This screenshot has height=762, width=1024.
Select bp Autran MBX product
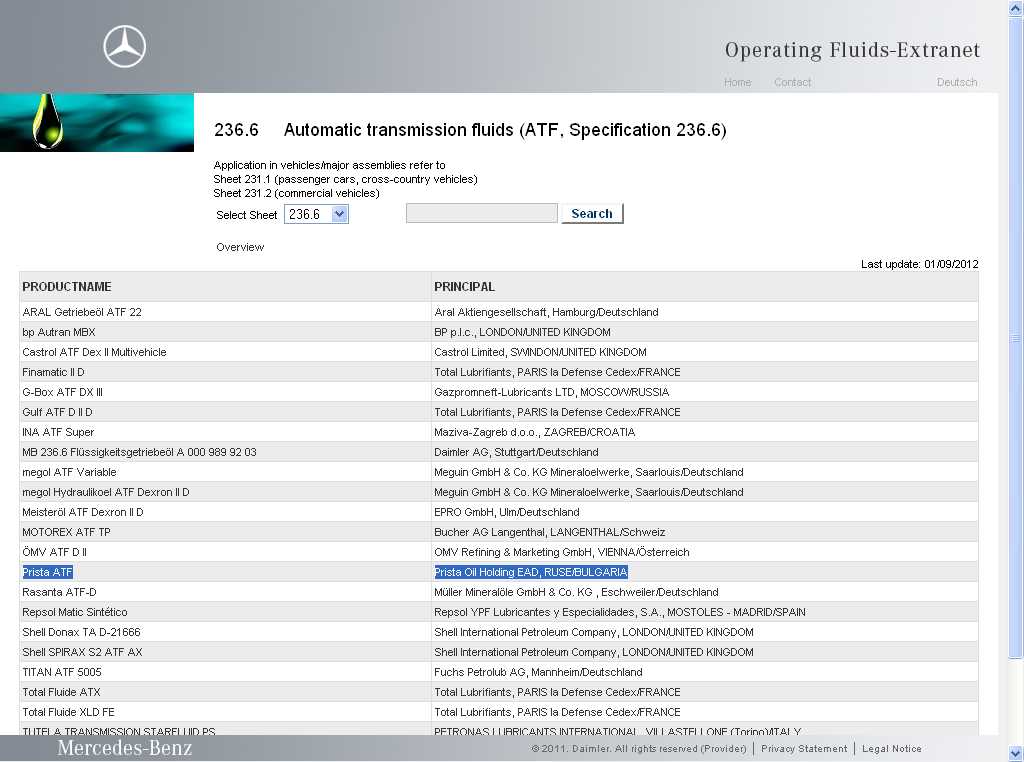(x=59, y=332)
